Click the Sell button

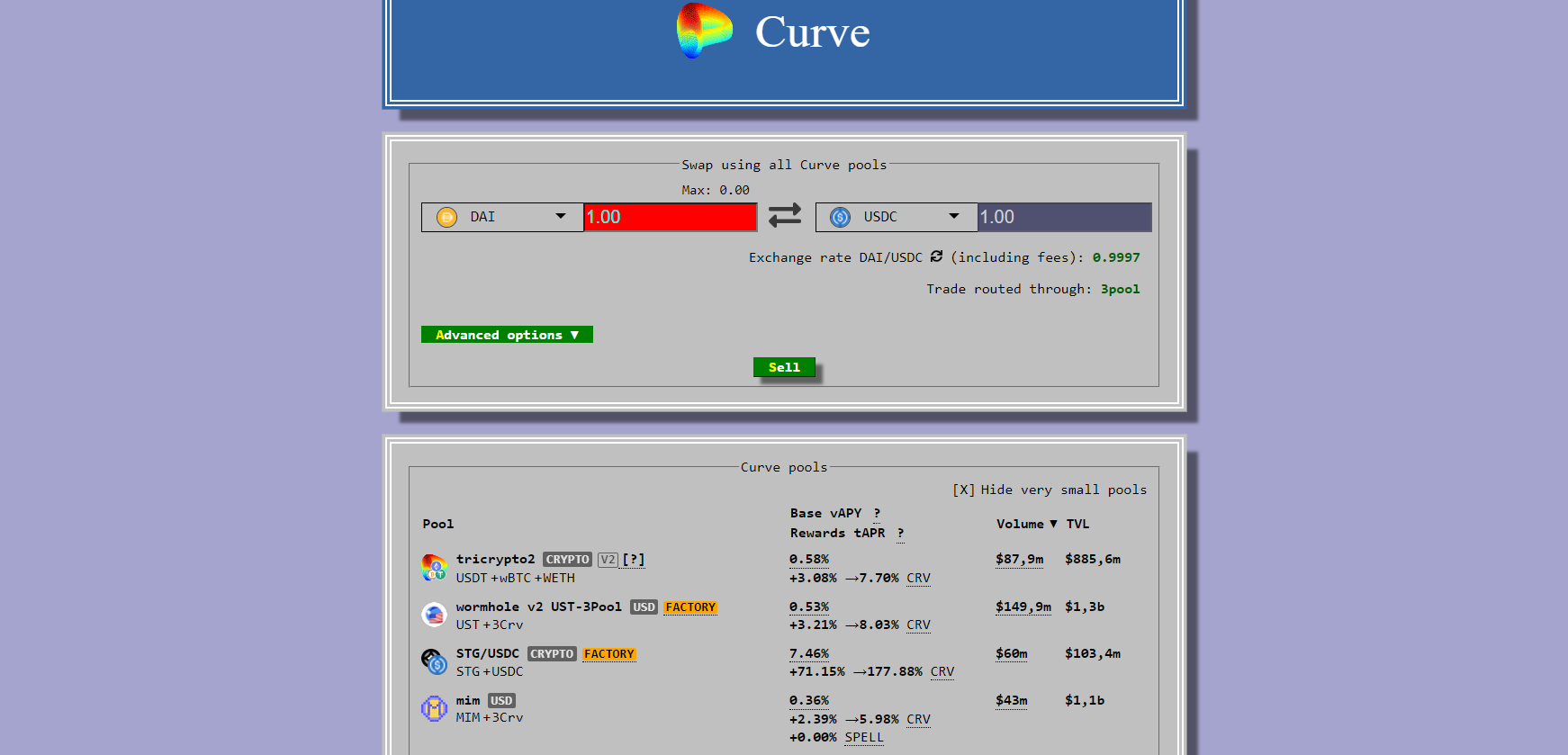point(784,367)
